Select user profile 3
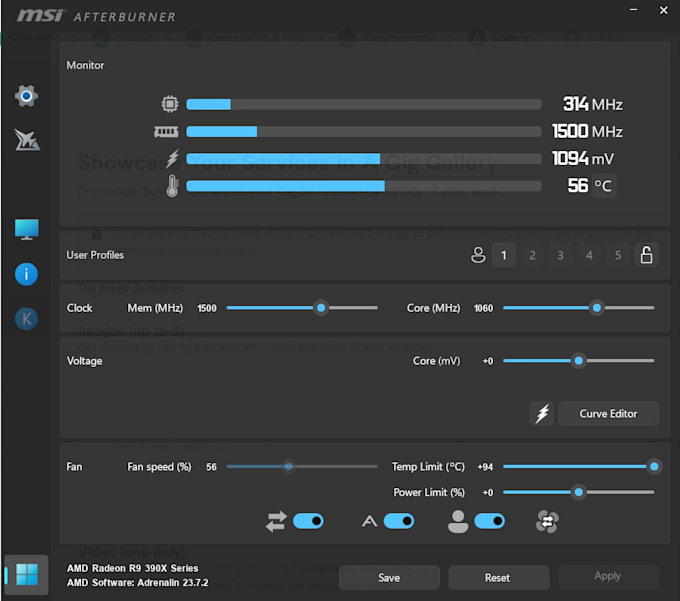Image resolution: width=680 pixels, height=601 pixels. coord(560,255)
